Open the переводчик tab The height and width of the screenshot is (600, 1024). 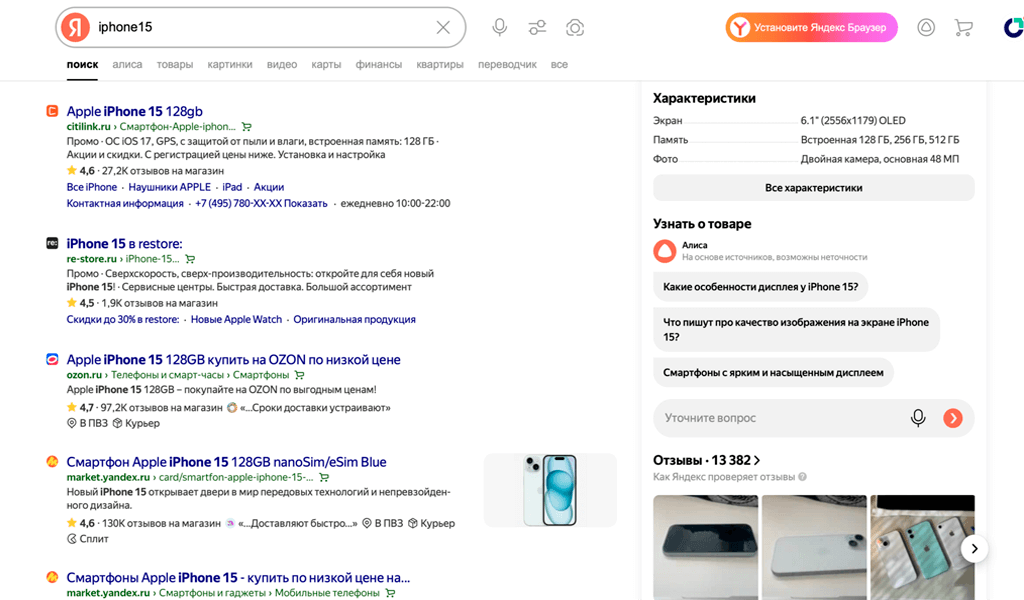[507, 65]
